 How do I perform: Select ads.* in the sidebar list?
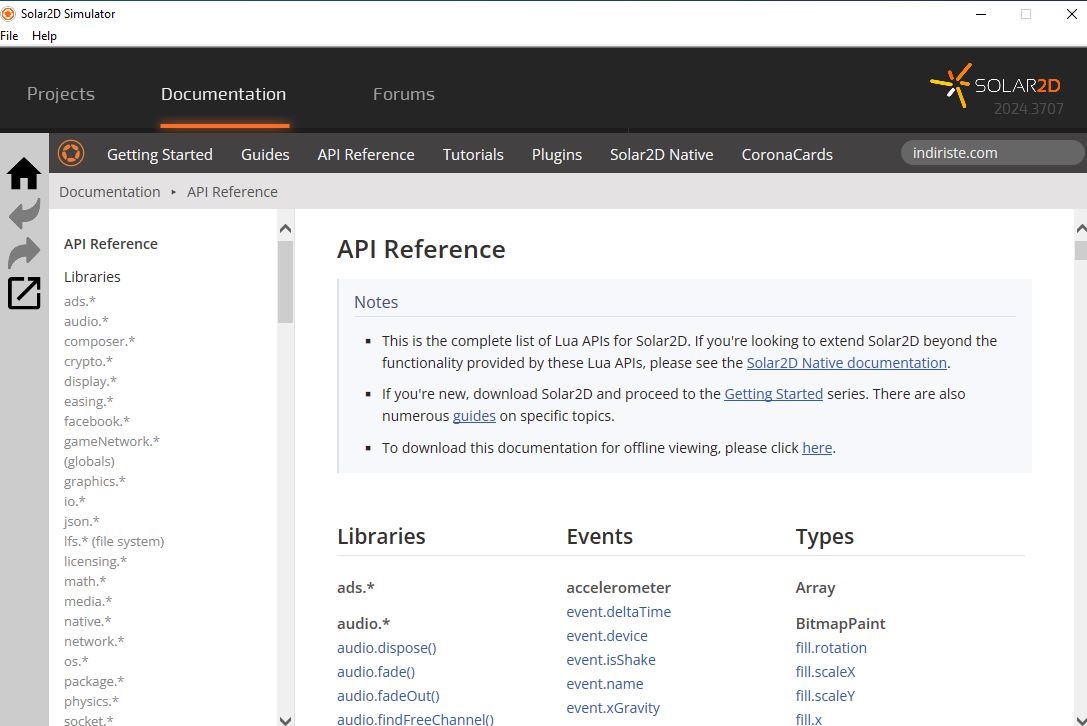coord(80,301)
